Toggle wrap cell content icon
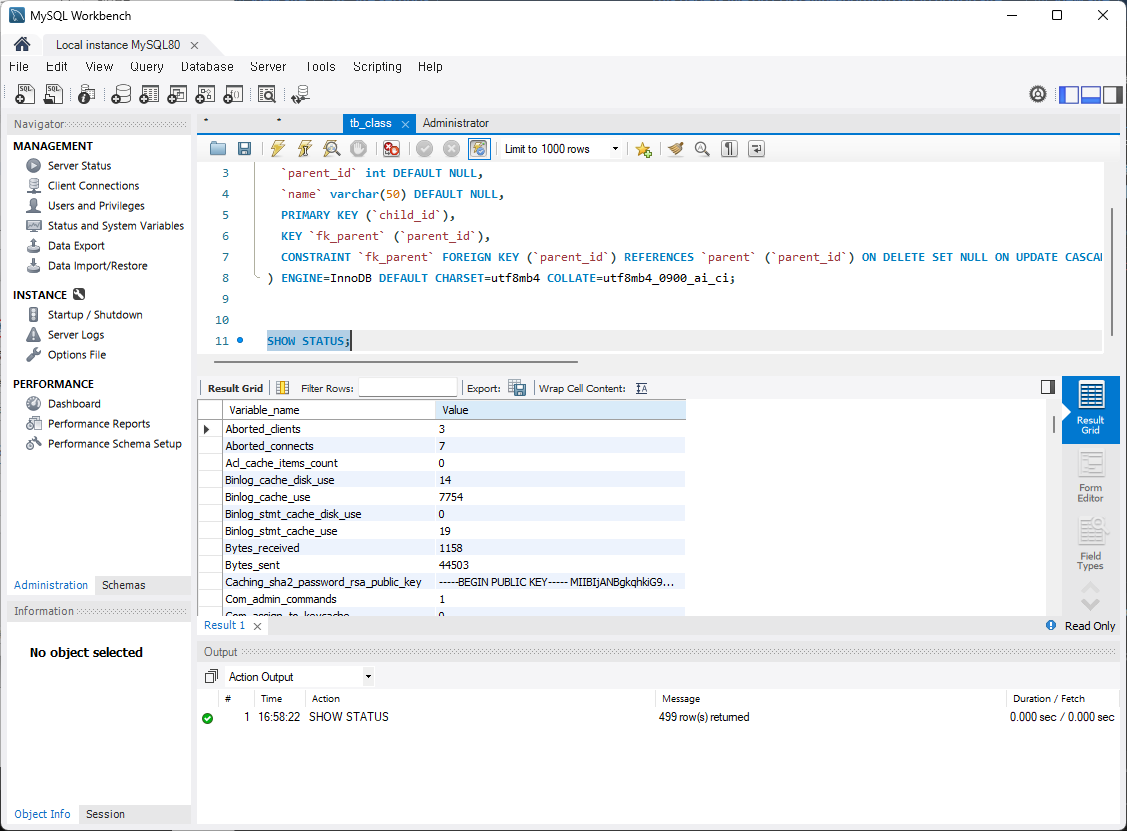The height and width of the screenshot is (831, 1127). 642,388
